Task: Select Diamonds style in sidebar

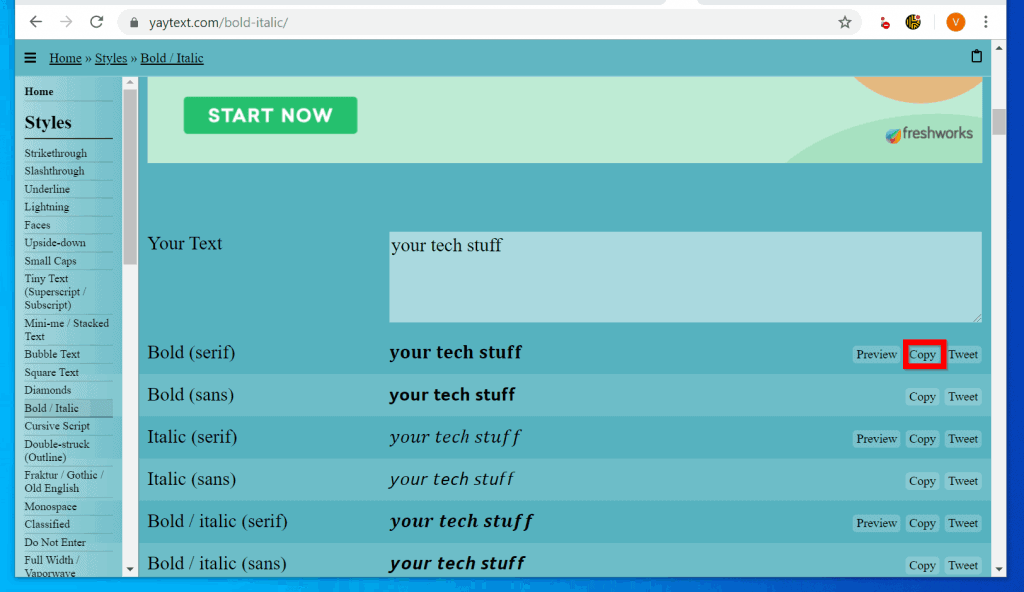Action: tap(48, 390)
